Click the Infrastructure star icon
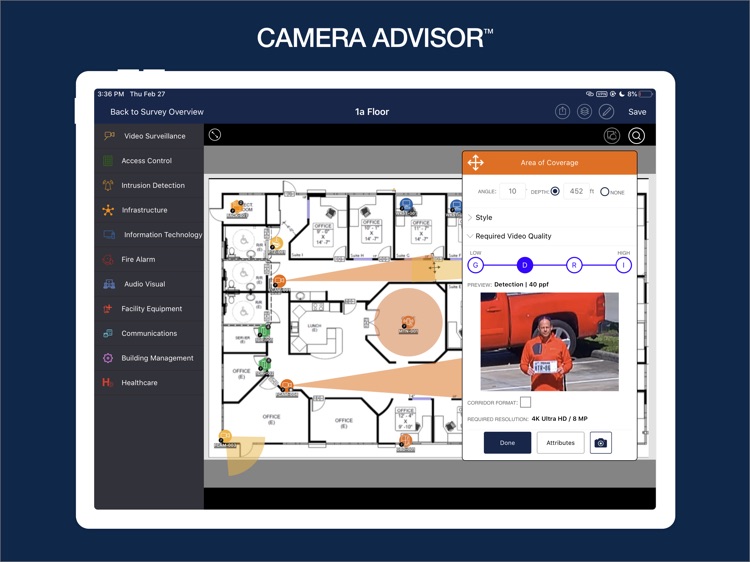 click(x=108, y=210)
